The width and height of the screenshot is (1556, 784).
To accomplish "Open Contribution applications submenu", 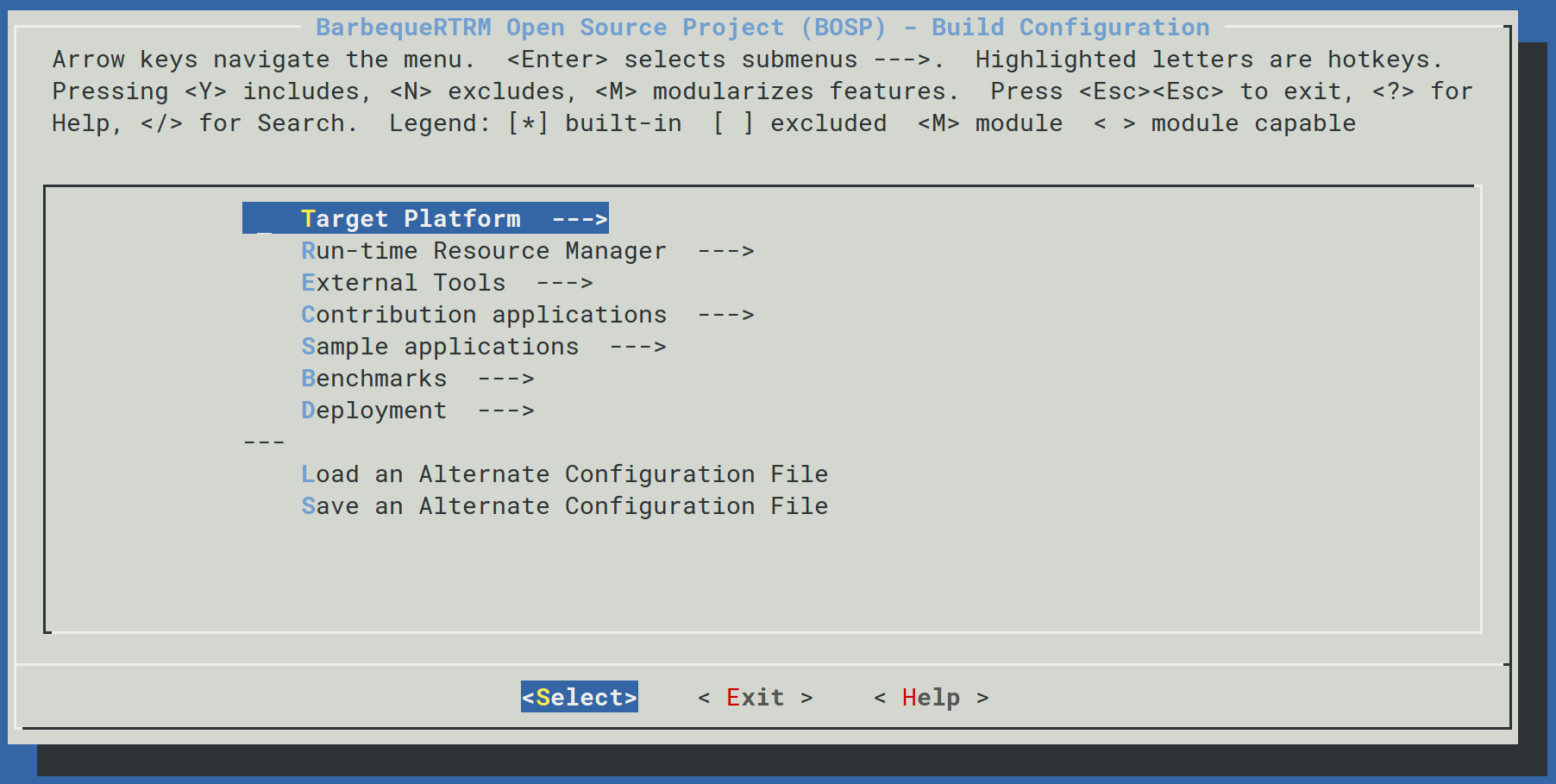I will (528, 315).
